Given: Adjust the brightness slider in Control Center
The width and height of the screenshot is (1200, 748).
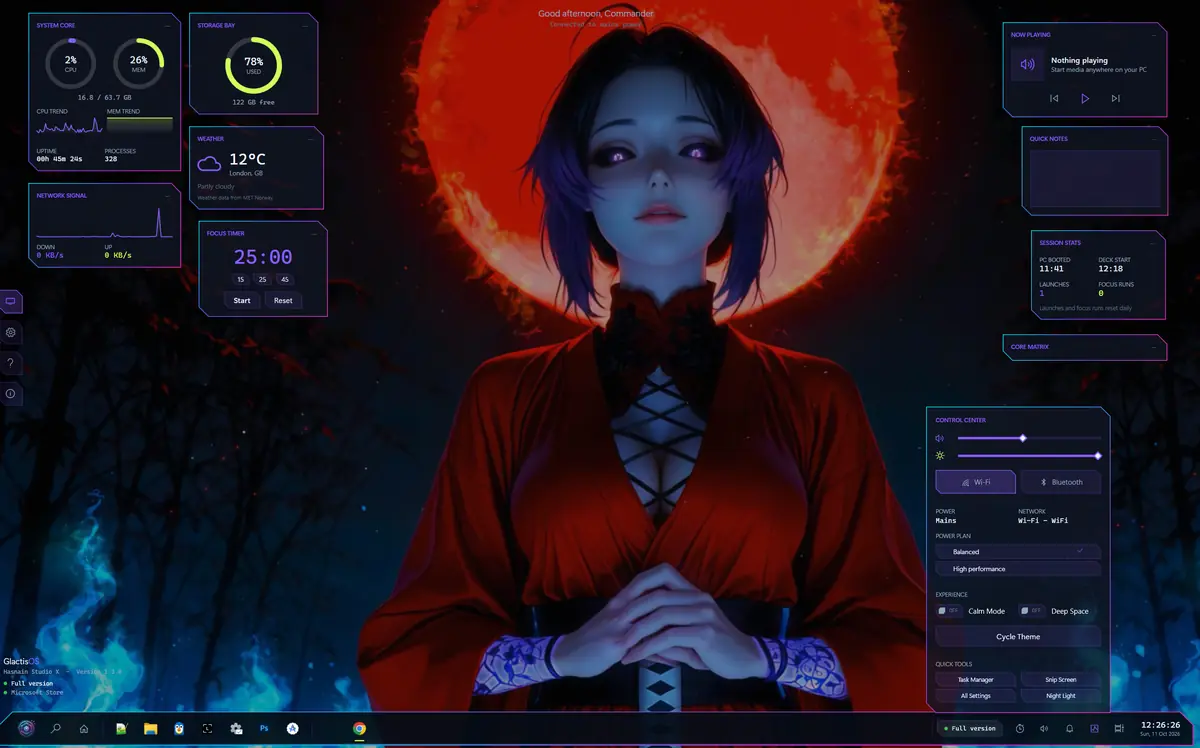Looking at the screenshot, I should pyautogui.click(x=1029, y=456).
